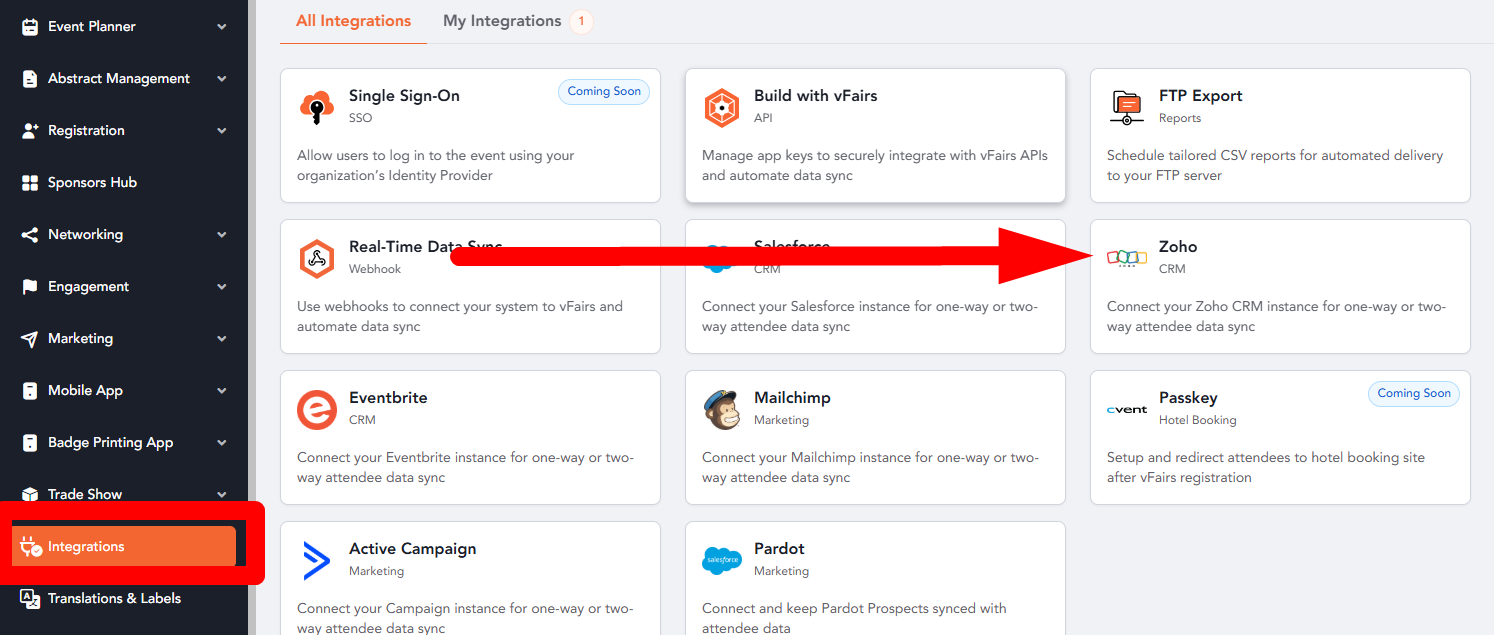Switch to the All Integrations tab
This screenshot has width=1494, height=635.
(353, 21)
